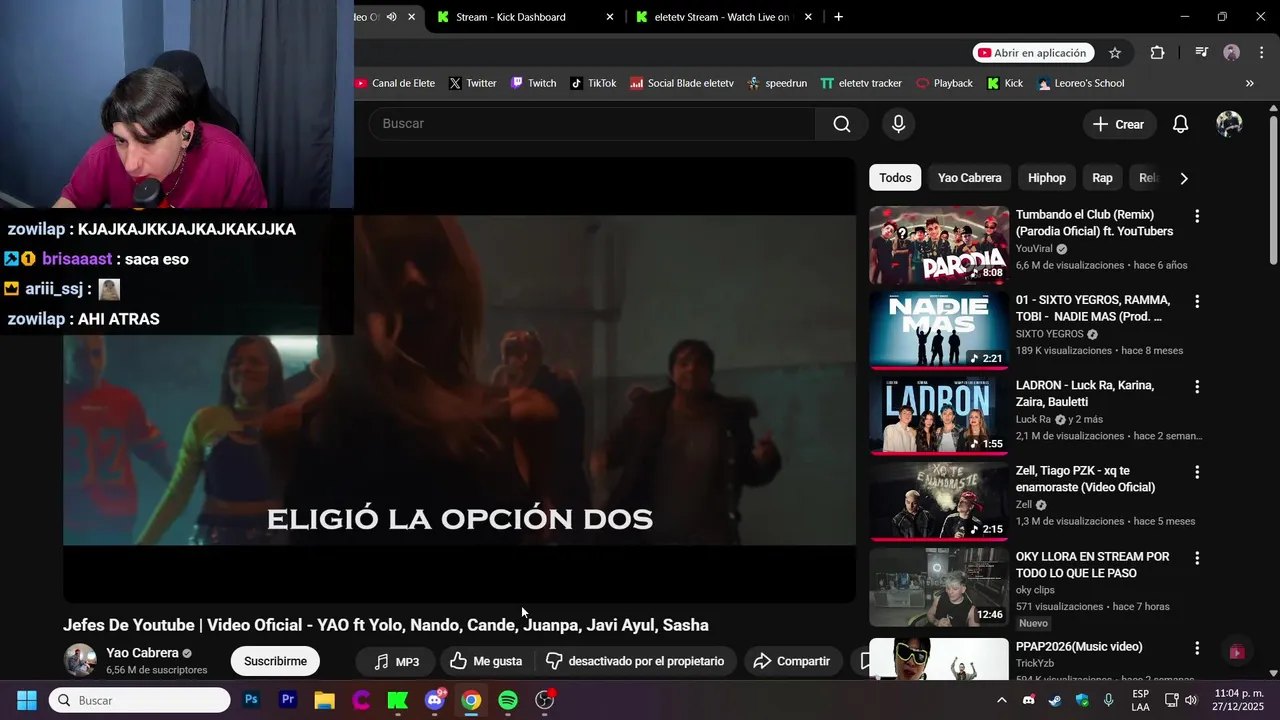Open options for OKY LLORA EN STREAM video
Viewport: 1280px width, 720px height.
click(x=1196, y=558)
